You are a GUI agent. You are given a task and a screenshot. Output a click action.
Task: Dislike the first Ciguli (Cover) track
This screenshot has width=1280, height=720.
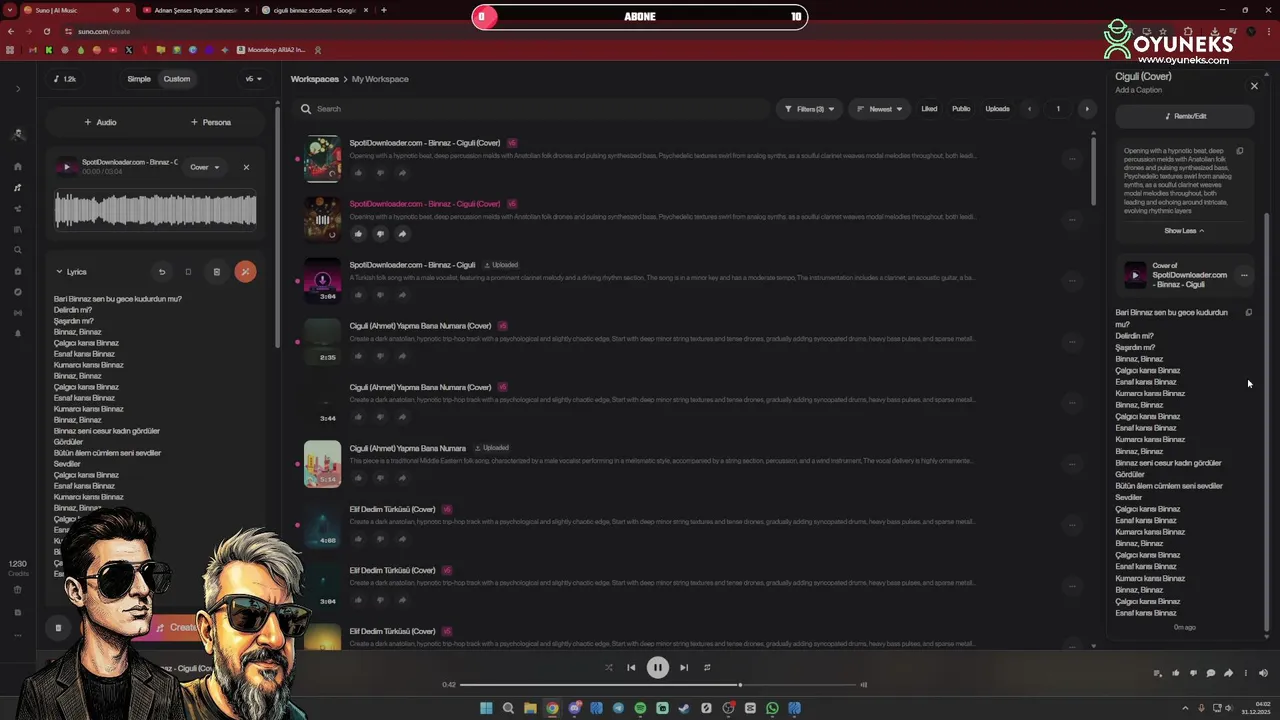(x=380, y=173)
